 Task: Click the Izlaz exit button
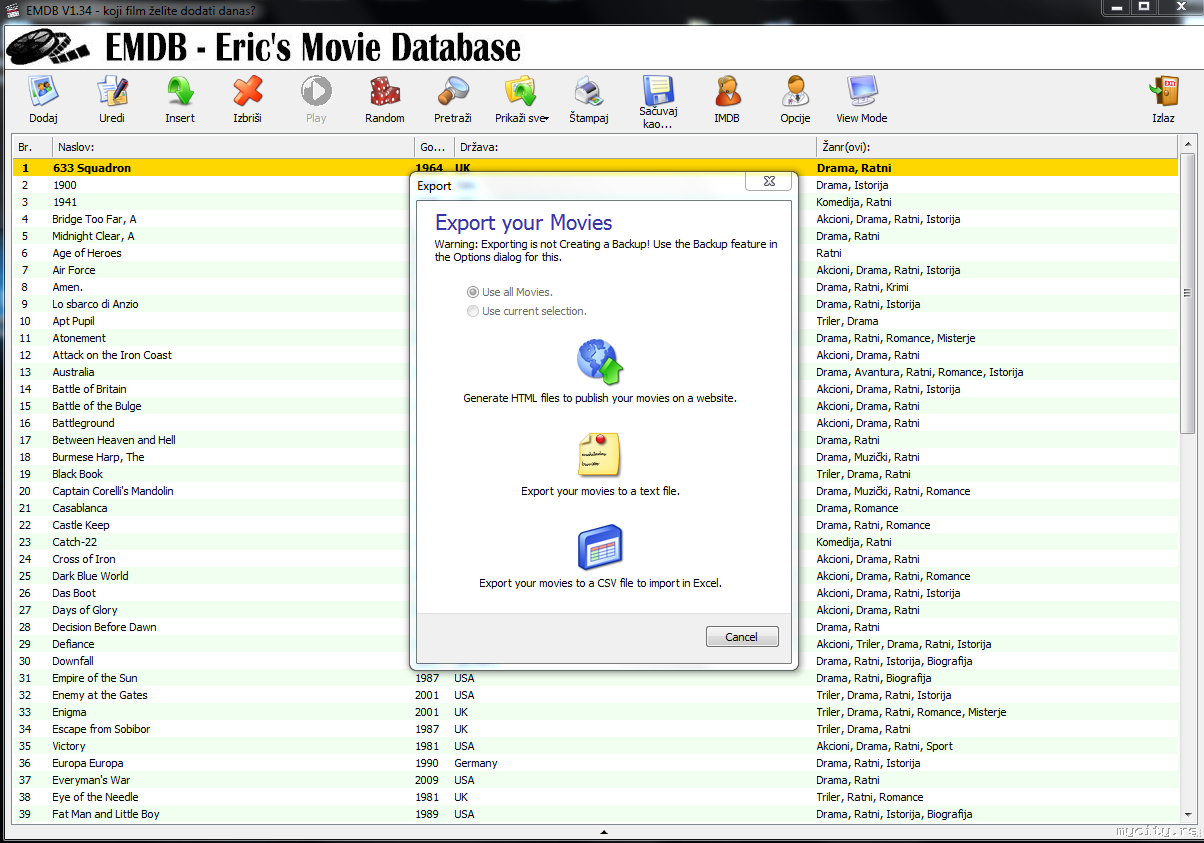[1163, 99]
